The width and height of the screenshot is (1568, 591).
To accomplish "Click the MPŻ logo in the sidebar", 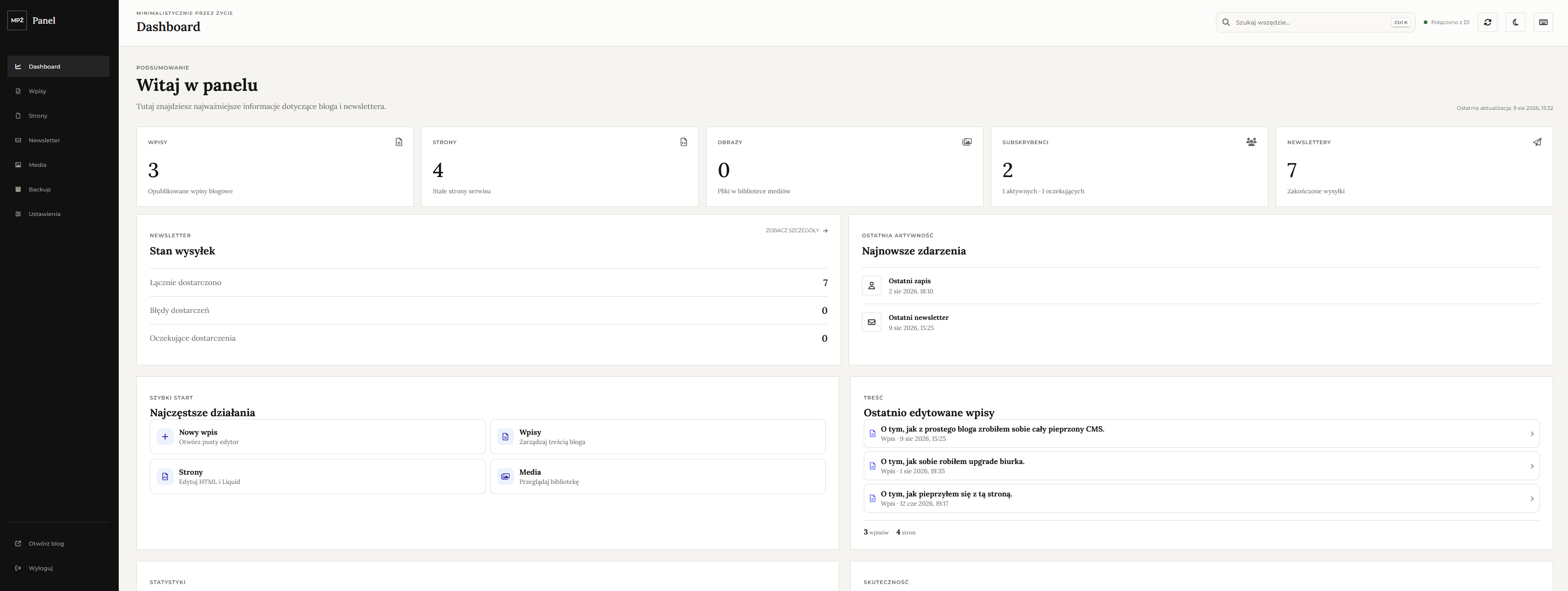I will click(17, 20).
